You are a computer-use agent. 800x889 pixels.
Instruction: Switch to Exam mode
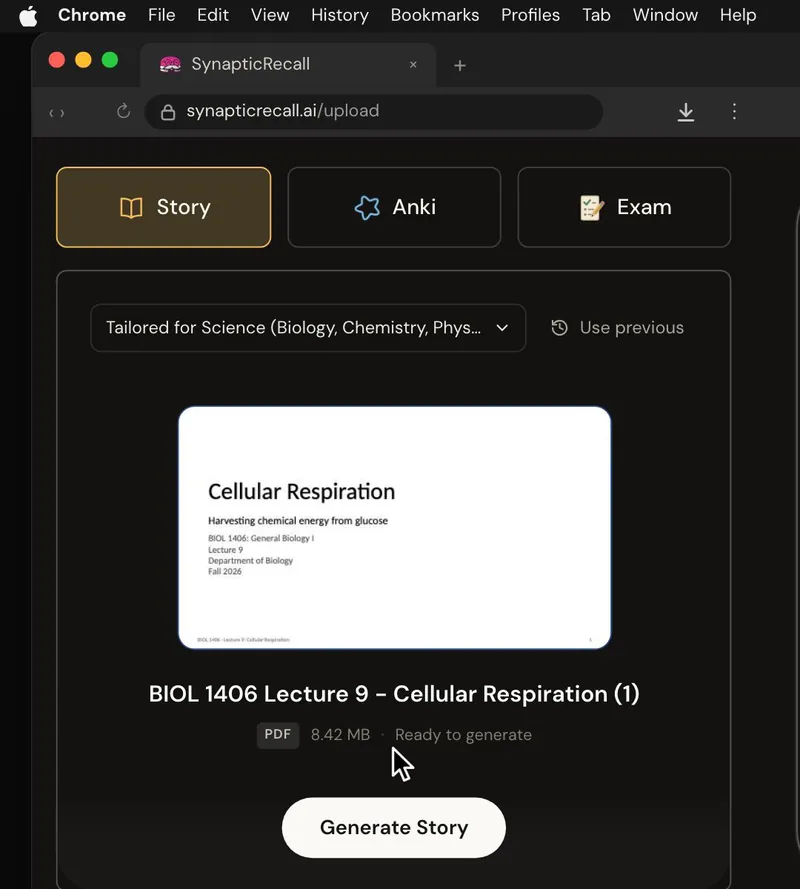coord(624,207)
